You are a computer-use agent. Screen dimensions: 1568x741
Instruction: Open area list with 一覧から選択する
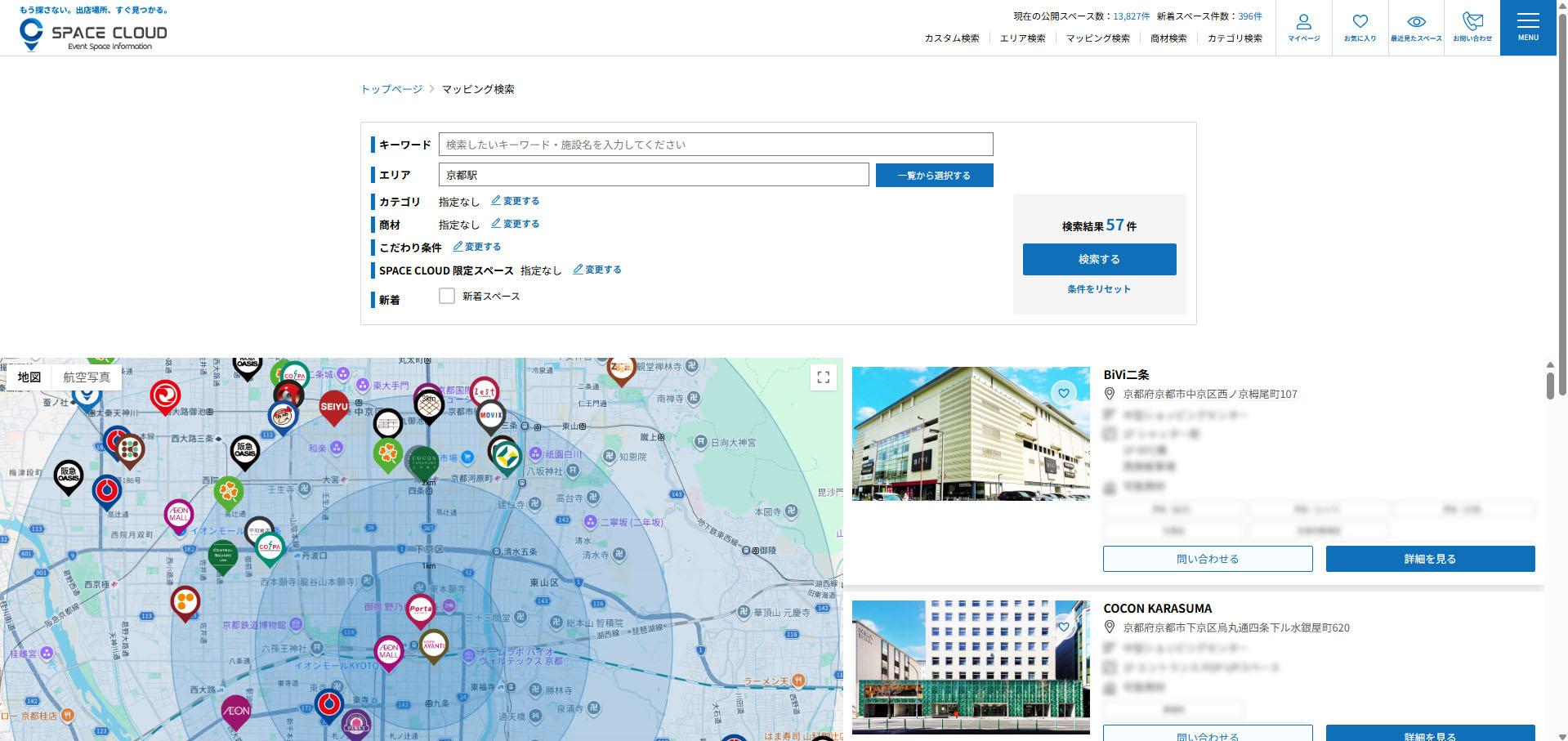934,175
